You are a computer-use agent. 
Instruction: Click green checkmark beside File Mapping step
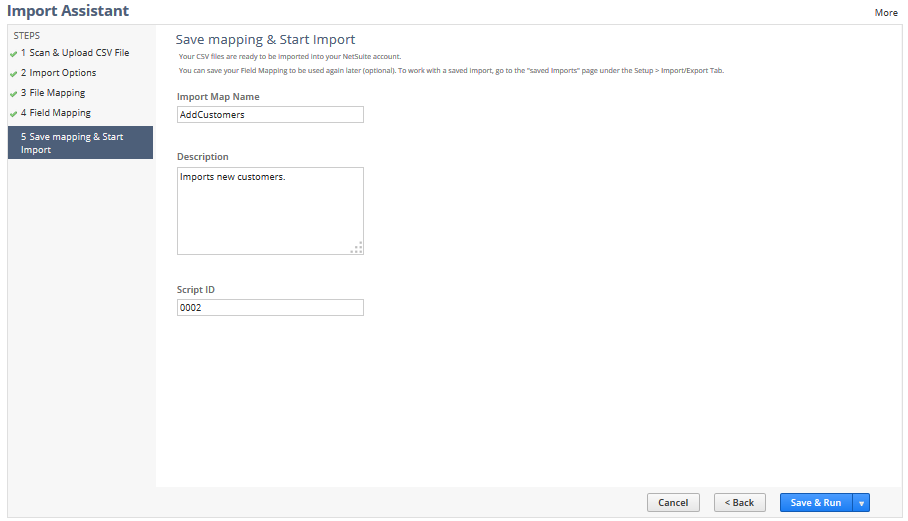14,94
